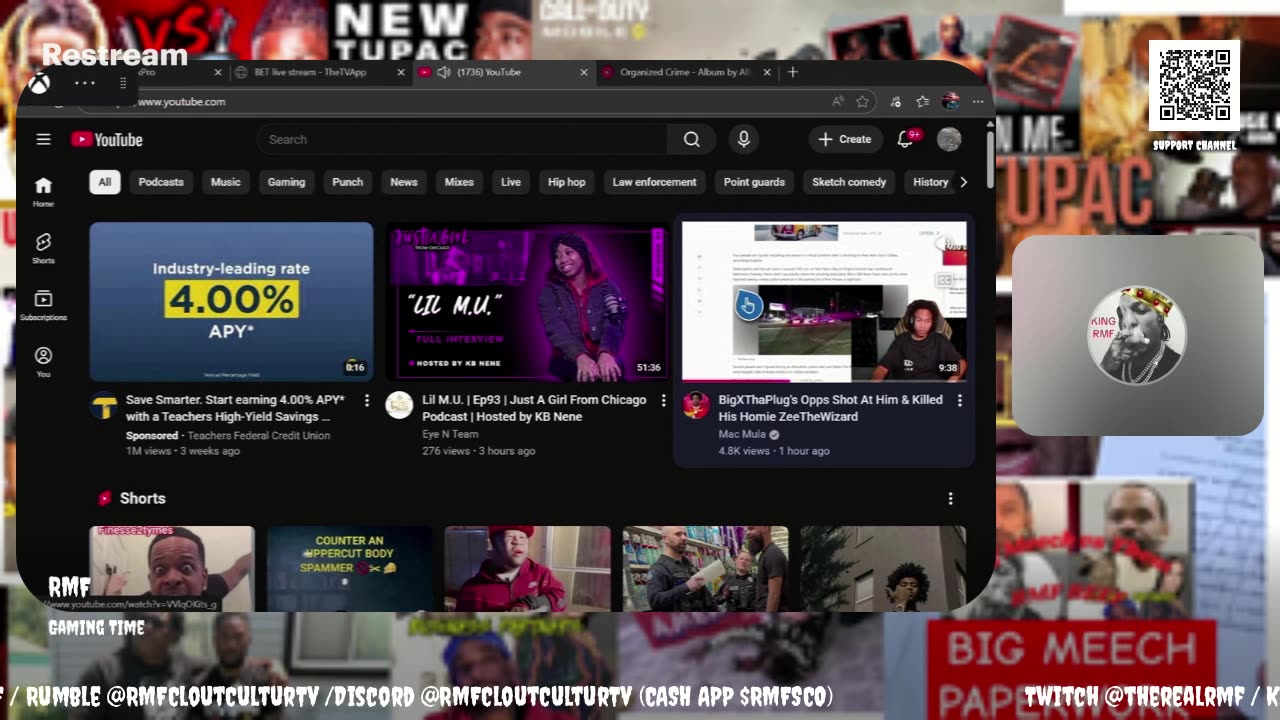
Task: Open the Counter an Uppercut Body Spammer short
Action: [349, 568]
